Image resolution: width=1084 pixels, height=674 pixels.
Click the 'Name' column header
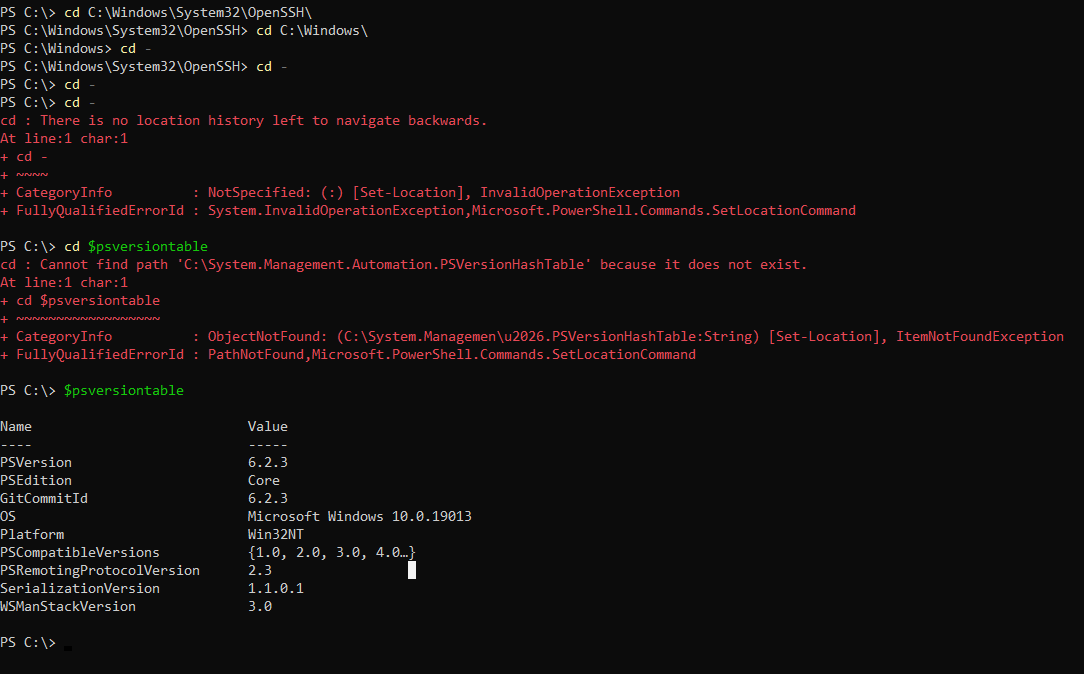pyautogui.click(x=16, y=427)
